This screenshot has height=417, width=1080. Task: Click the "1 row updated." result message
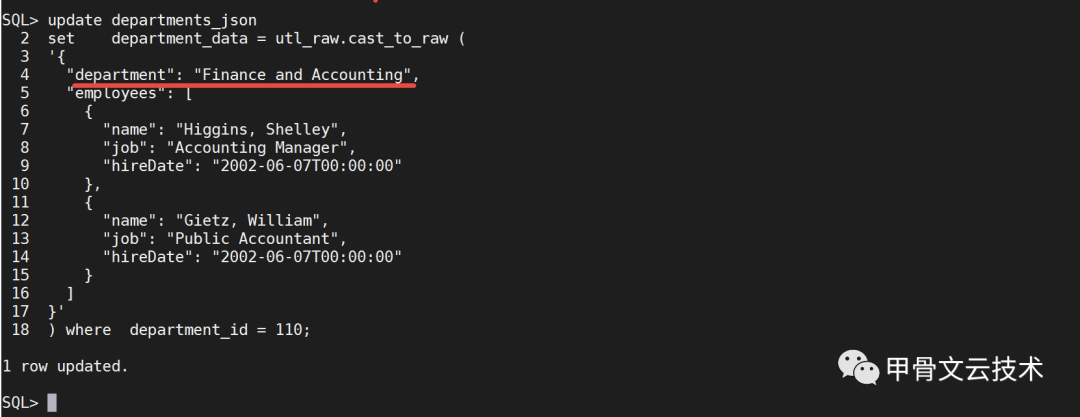click(x=65, y=366)
